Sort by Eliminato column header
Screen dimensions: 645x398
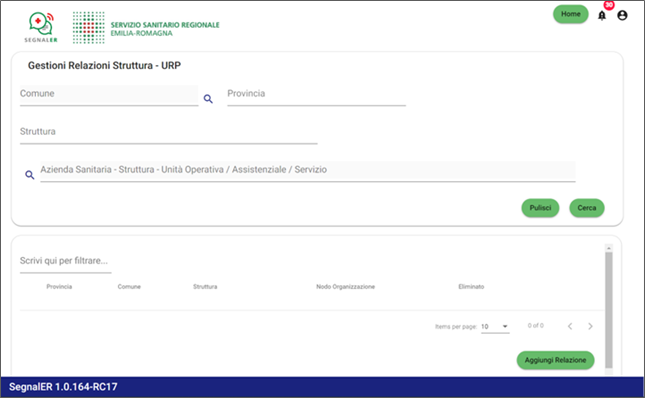(471, 287)
